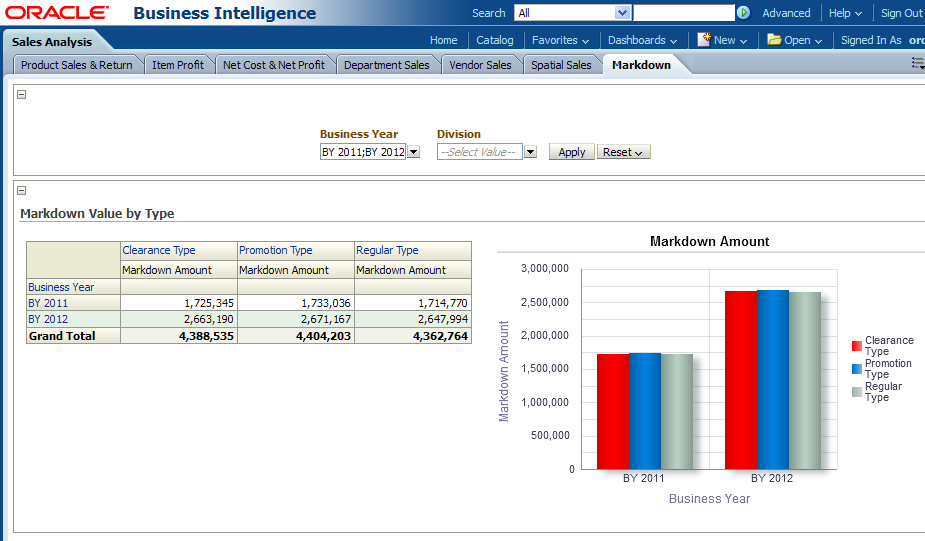Click the BY 2011 row link
Viewport: 925px width, 541px height.
coord(48,303)
